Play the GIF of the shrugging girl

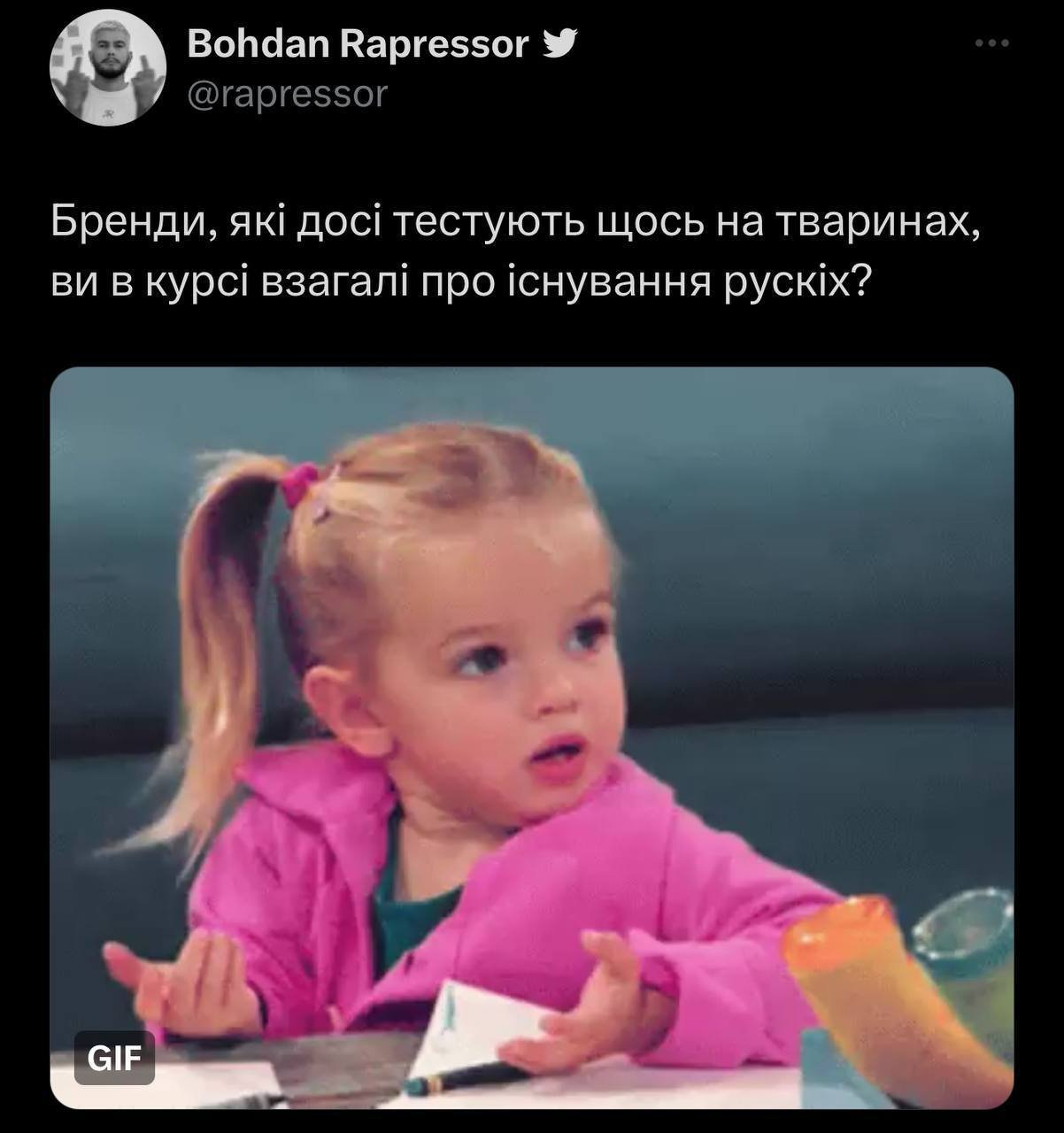click(x=532, y=737)
